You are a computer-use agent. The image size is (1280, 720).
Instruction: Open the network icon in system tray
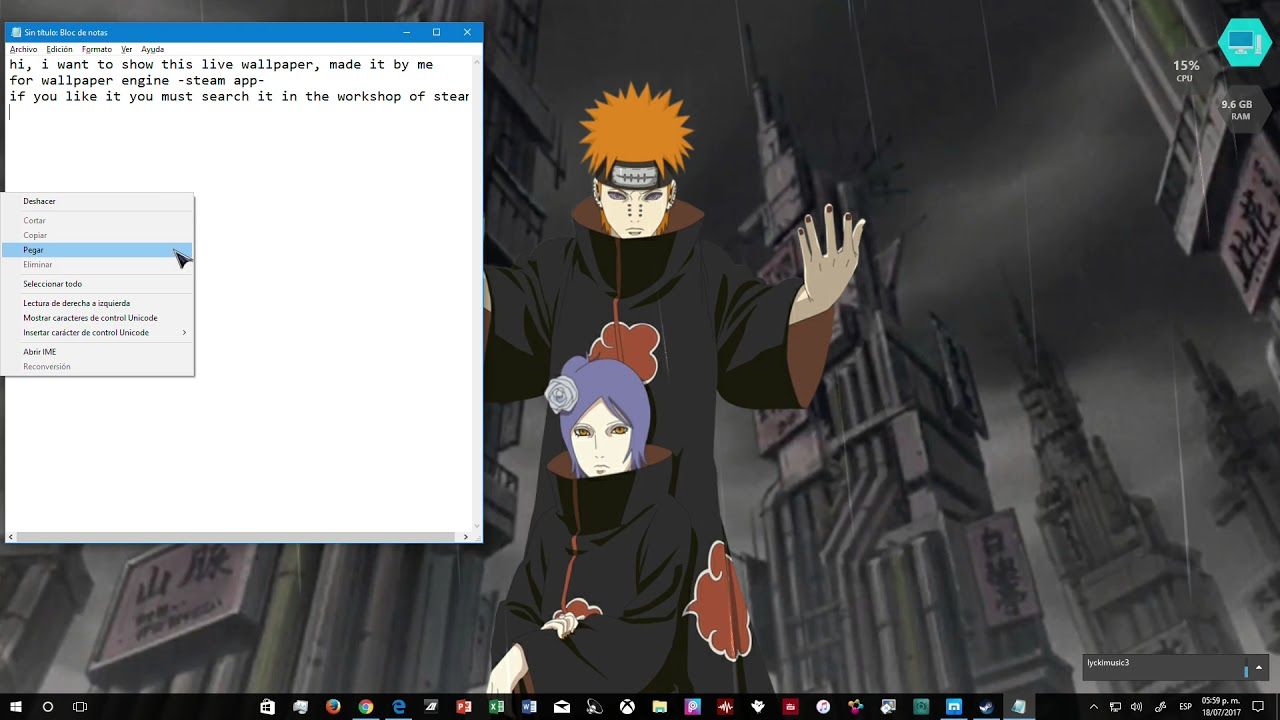pos(1115,706)
